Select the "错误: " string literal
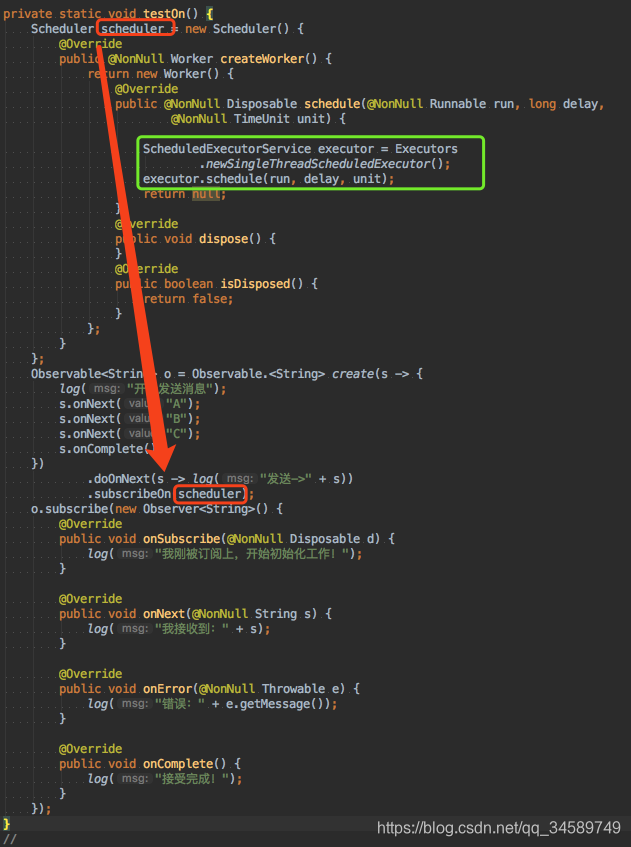Screen dimensions: 631x847 181,704
